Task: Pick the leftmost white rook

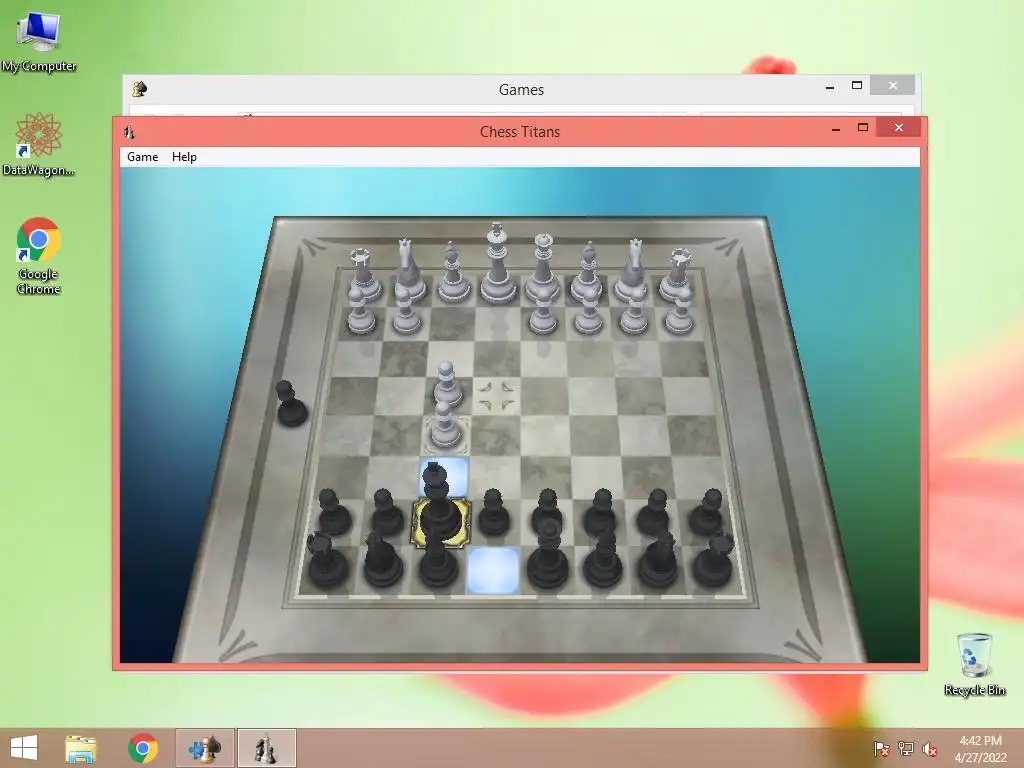Action: tap(363, 276)
